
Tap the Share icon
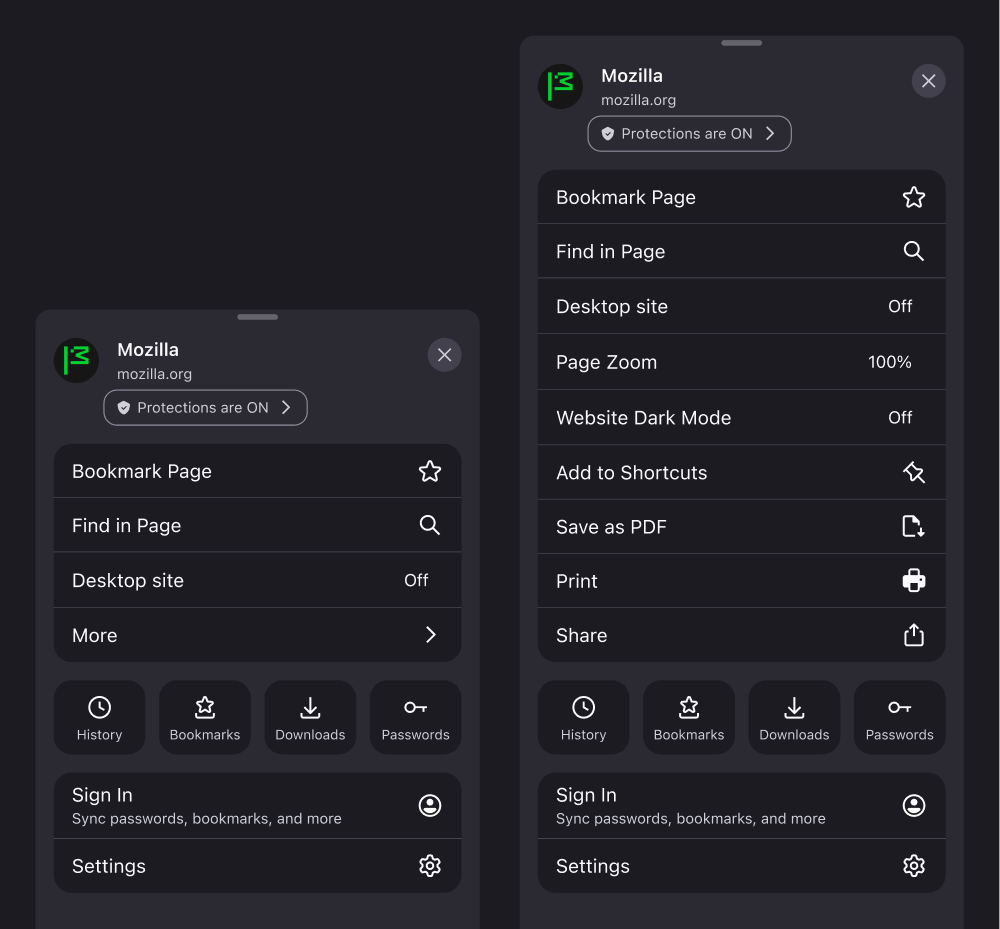pos(913,635)
